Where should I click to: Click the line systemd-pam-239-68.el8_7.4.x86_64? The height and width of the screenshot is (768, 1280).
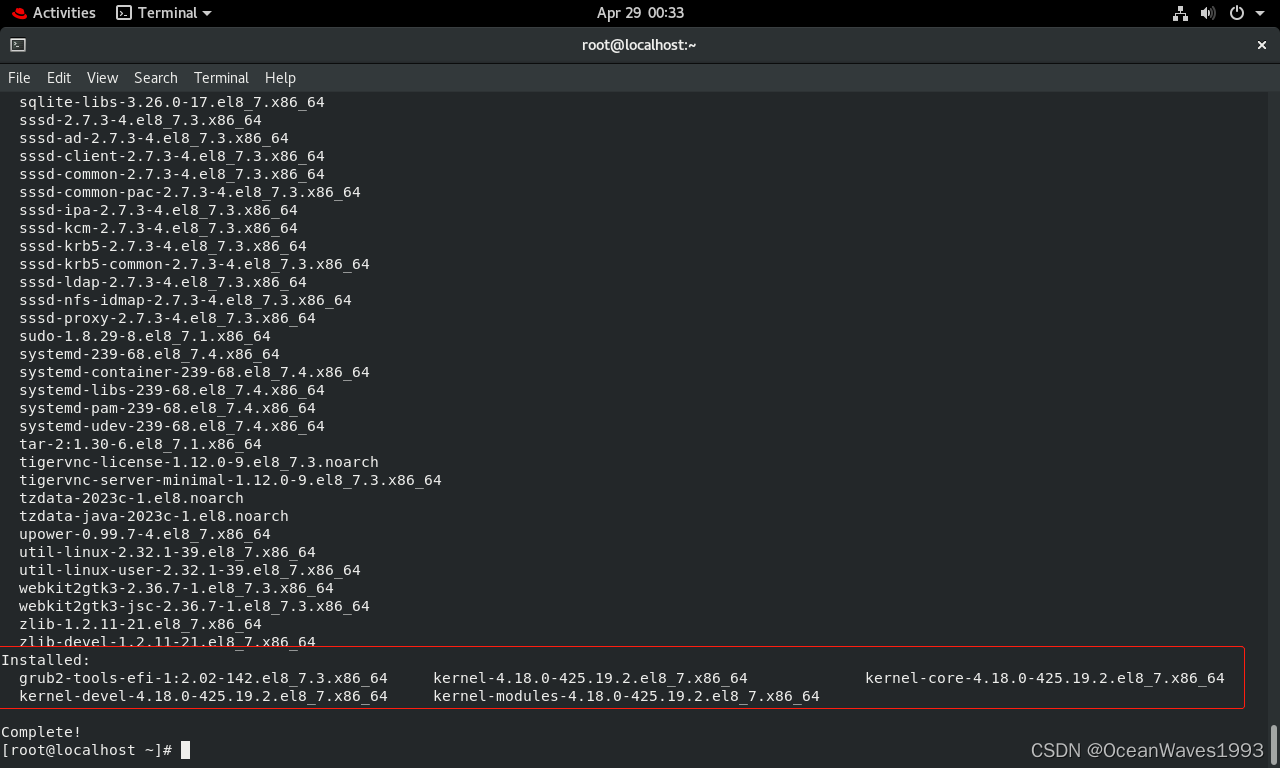(167, 408)
